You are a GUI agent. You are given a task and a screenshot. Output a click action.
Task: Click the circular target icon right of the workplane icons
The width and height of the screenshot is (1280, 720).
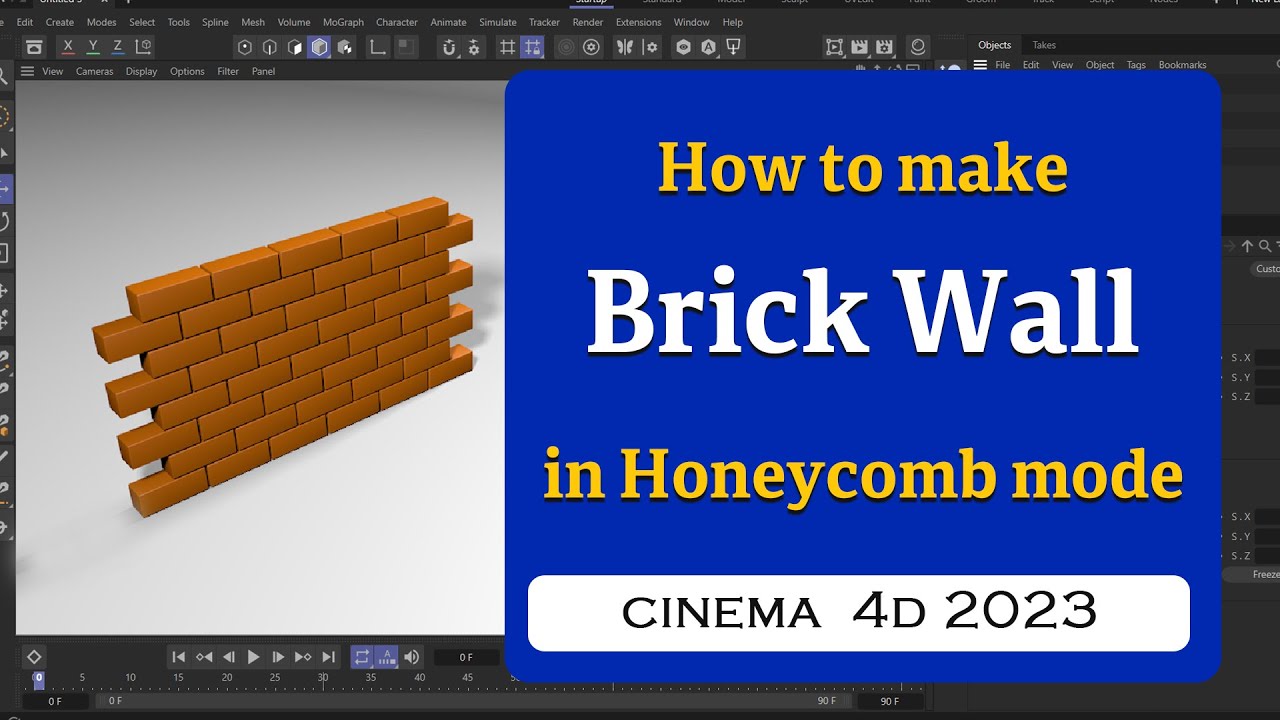566,47
